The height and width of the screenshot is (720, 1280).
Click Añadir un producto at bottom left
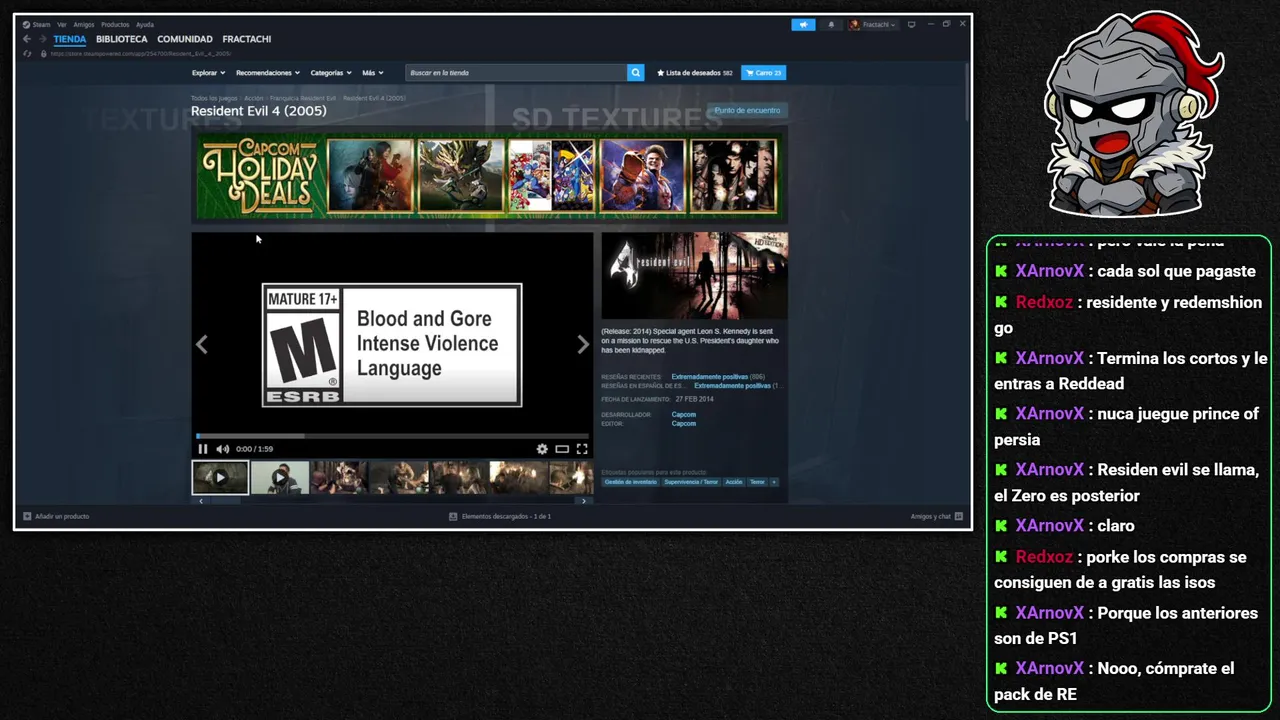(62, 516)
